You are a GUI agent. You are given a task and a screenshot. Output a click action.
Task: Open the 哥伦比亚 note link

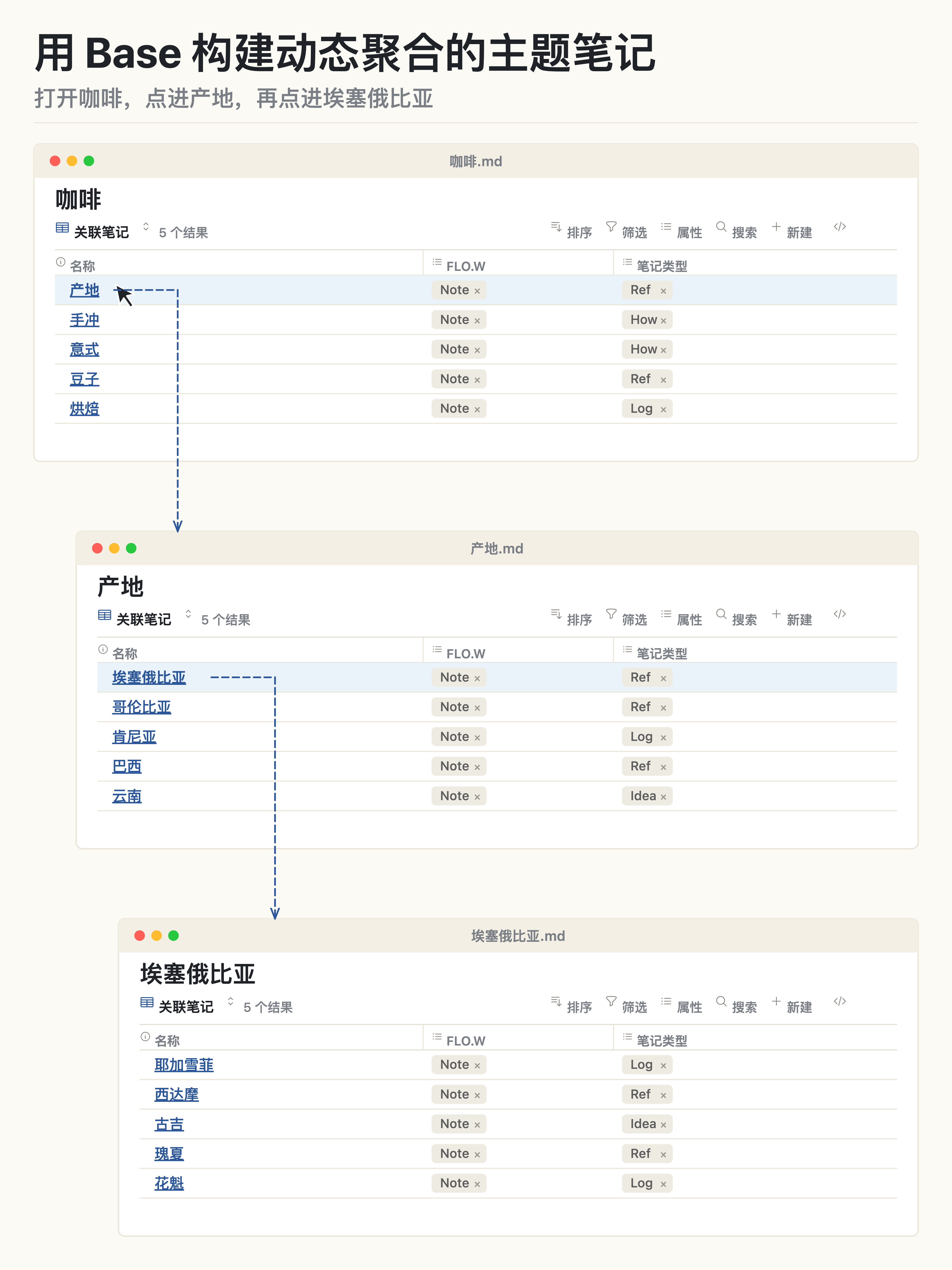click(x=142, y=707)
